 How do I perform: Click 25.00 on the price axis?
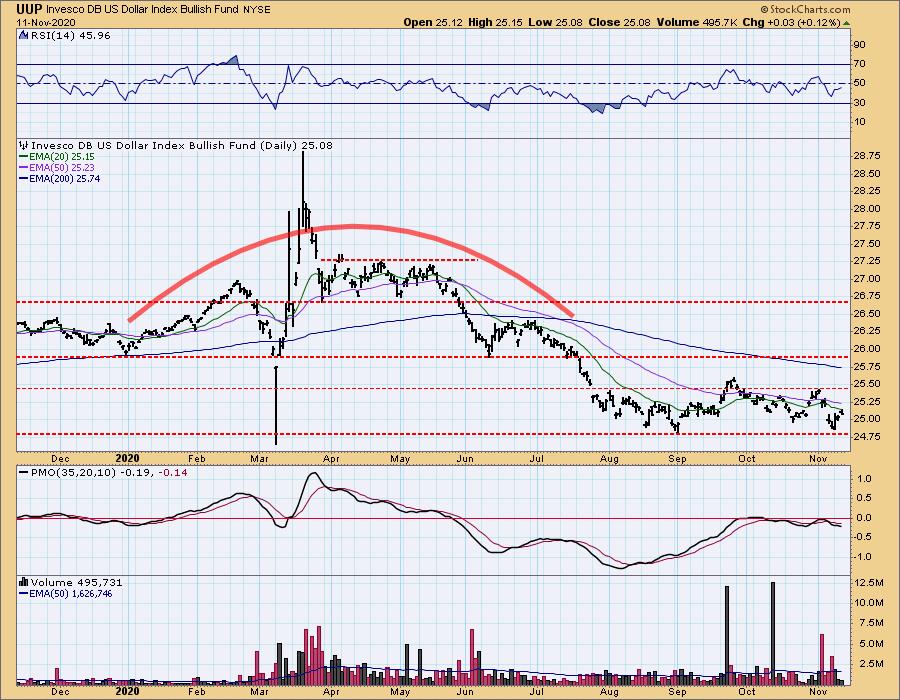tap(867, 419)
